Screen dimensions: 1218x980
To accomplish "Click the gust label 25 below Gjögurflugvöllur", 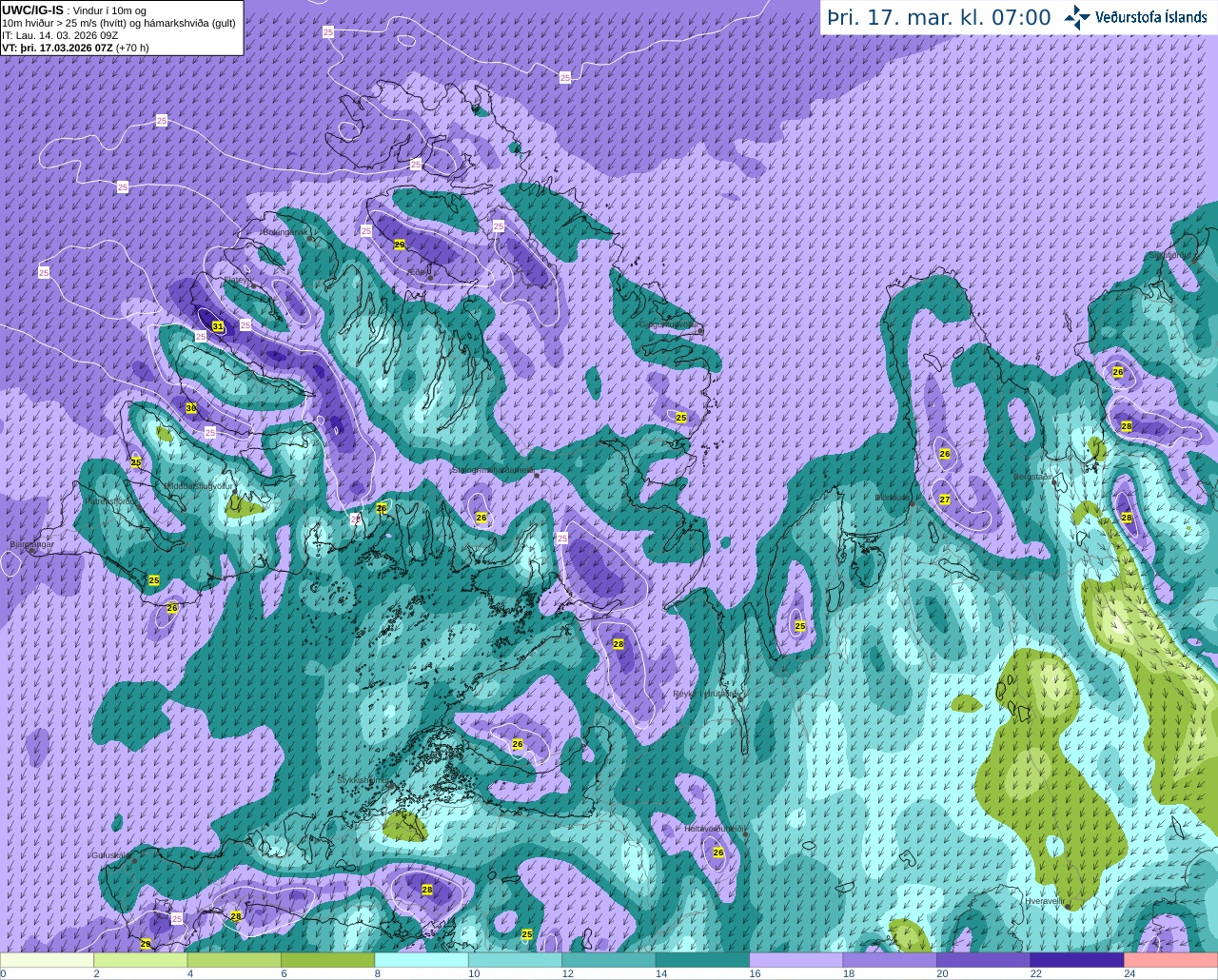I will (681, 418).
